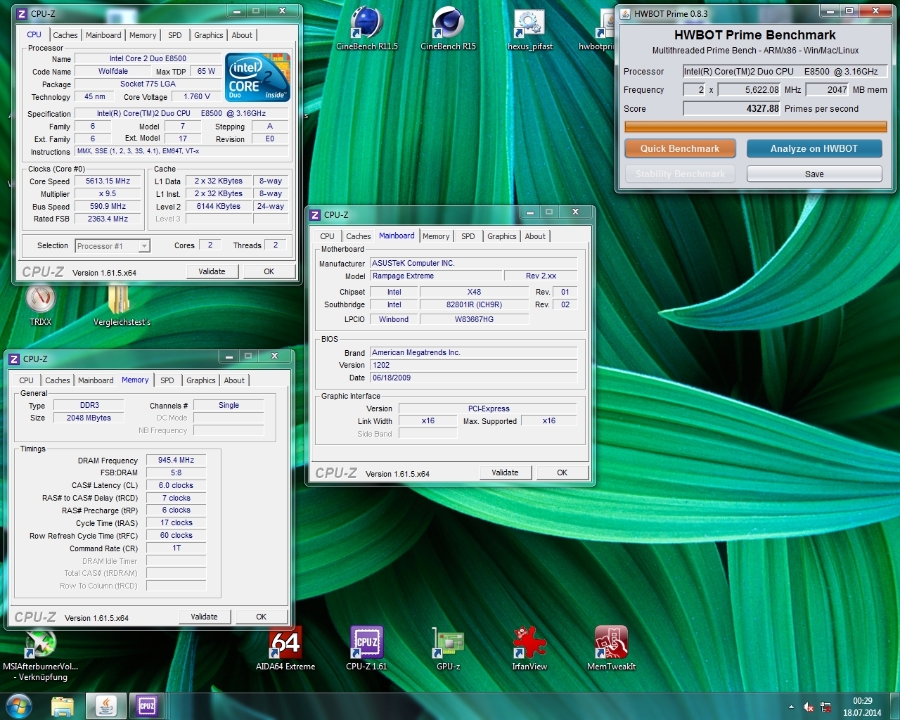Click the muted volume tray icon
900x720 pixels.
point(809,707)
